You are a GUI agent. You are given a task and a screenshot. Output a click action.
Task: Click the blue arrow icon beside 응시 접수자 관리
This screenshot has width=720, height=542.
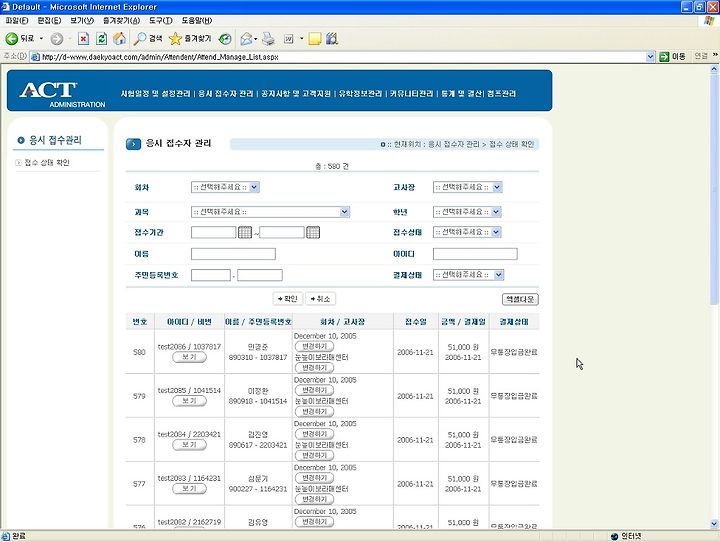[x=133, y=144]
